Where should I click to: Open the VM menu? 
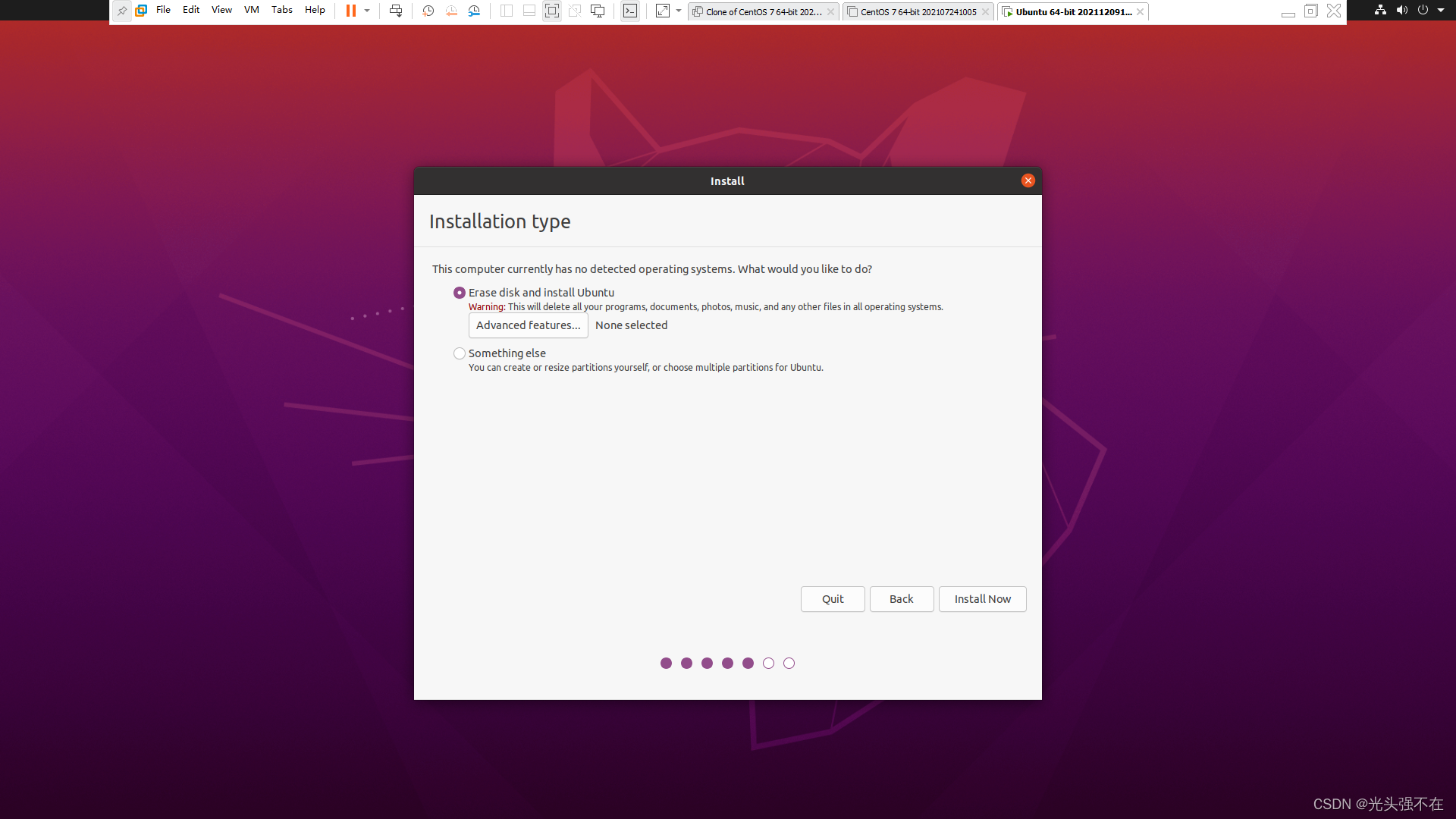point(251,10)
